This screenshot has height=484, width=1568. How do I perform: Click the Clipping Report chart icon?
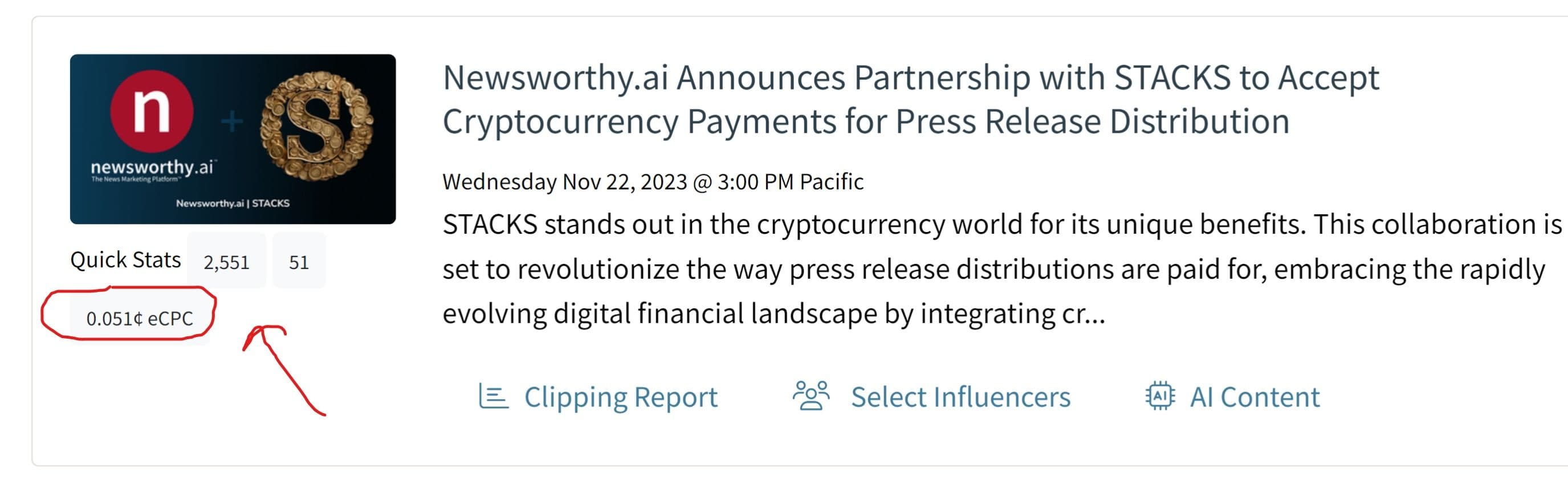pyautogui.click(x=492, y=396)
